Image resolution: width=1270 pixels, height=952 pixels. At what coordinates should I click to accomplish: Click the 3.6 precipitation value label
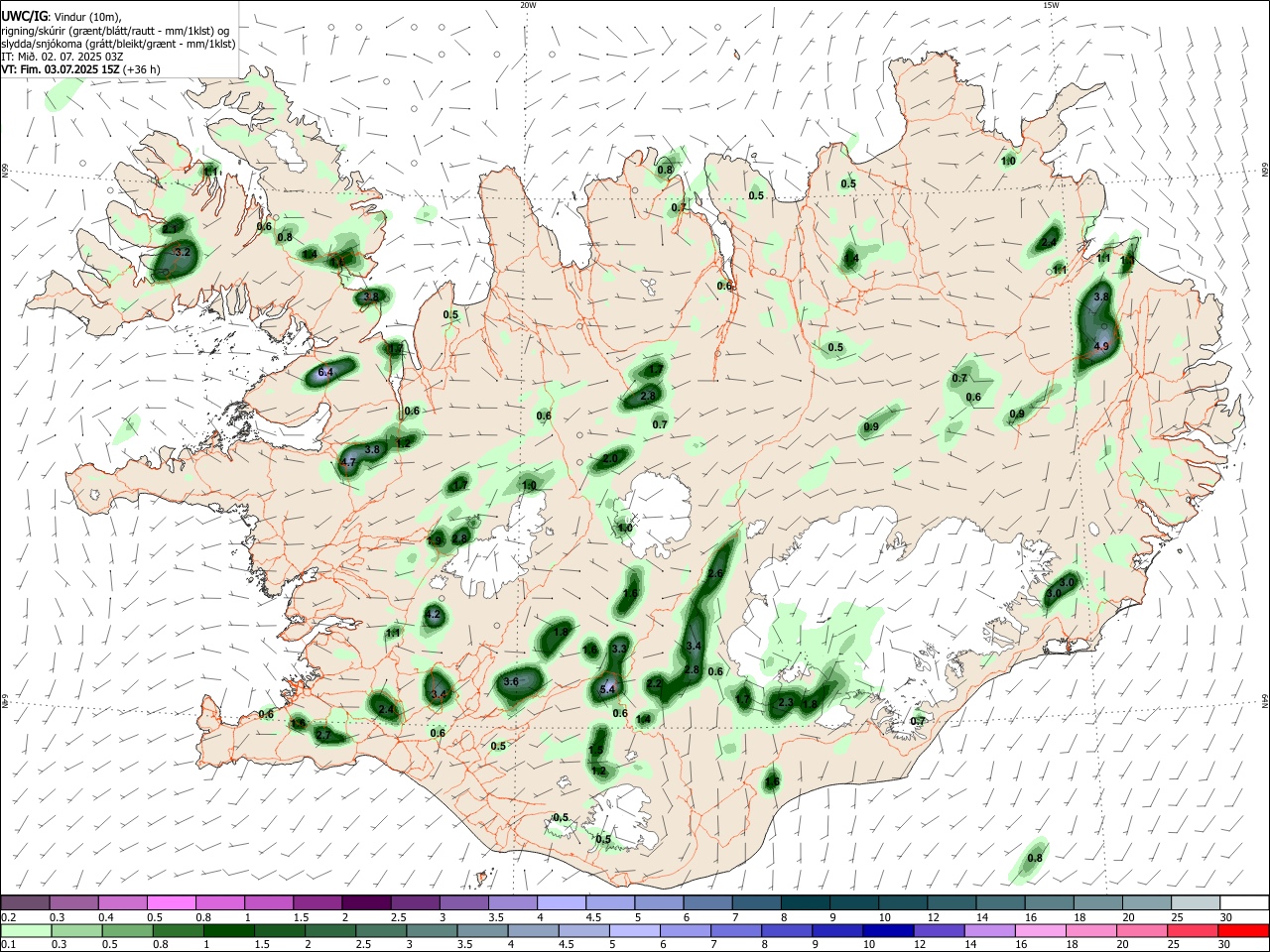click(x=511, y=682)
